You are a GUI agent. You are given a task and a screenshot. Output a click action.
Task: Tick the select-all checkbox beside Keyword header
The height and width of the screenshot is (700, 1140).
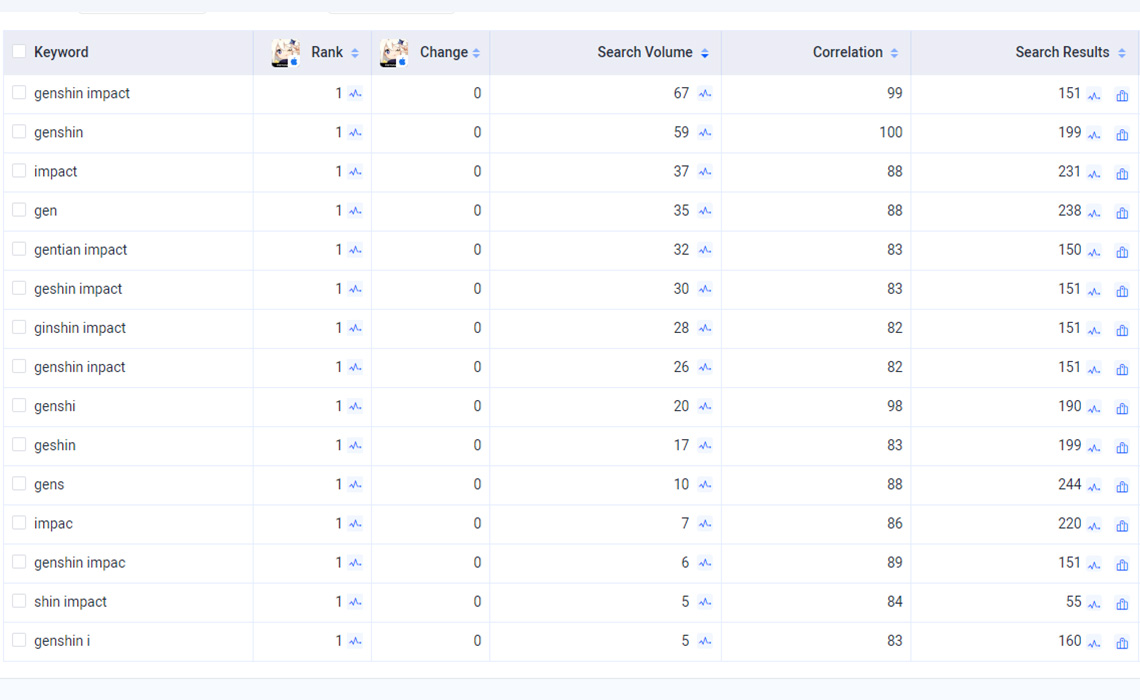(19, 51)
